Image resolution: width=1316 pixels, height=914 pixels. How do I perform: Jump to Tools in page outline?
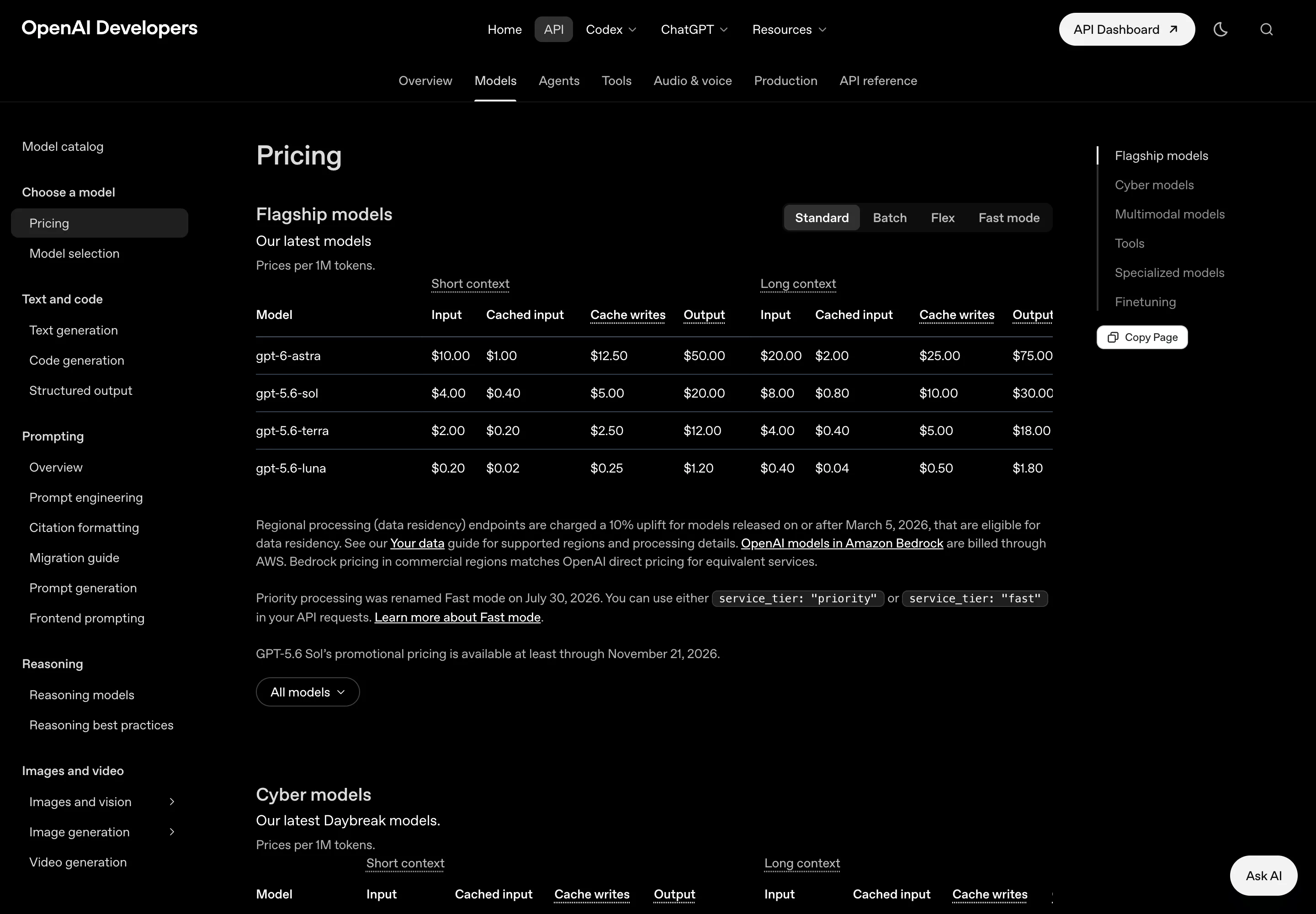click(x=1129, y=244)
